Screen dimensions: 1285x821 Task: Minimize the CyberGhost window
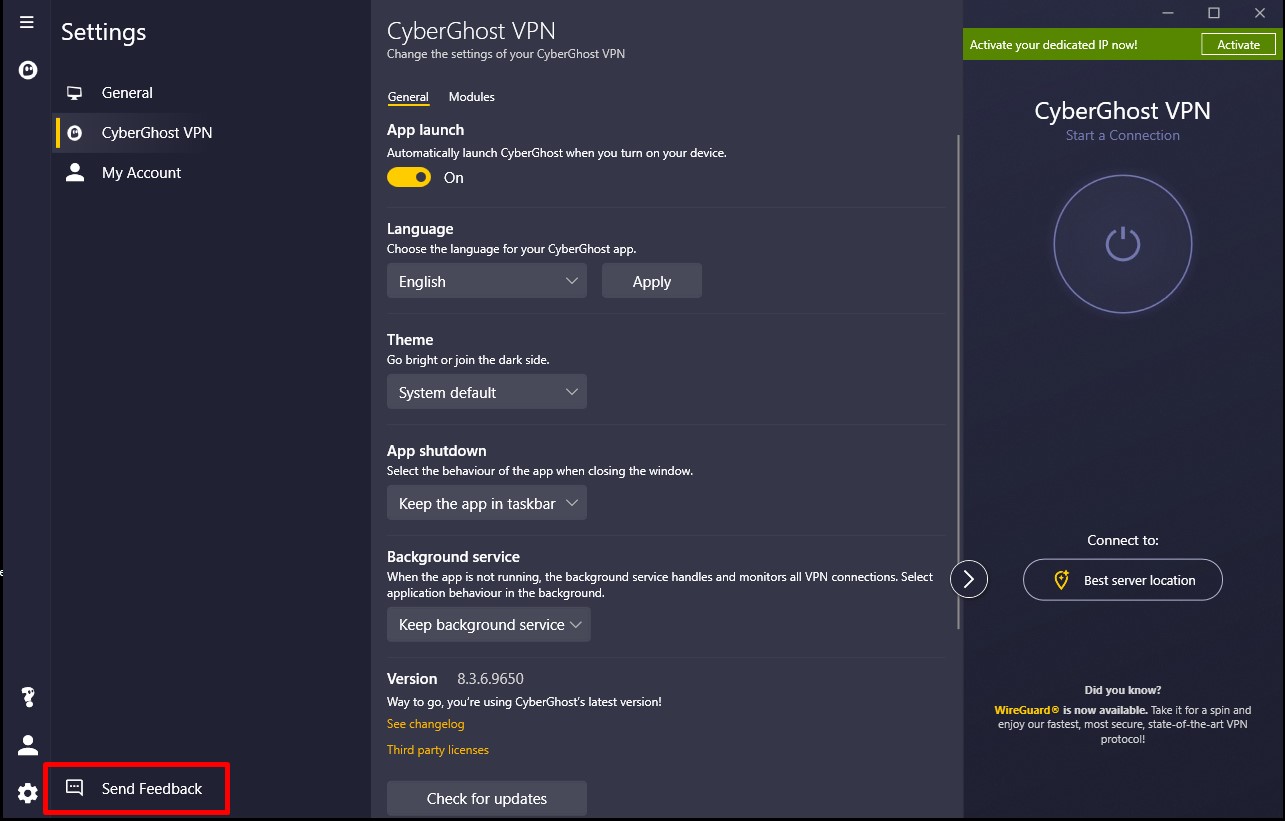pyautogui.click(x=1168, y=13)
